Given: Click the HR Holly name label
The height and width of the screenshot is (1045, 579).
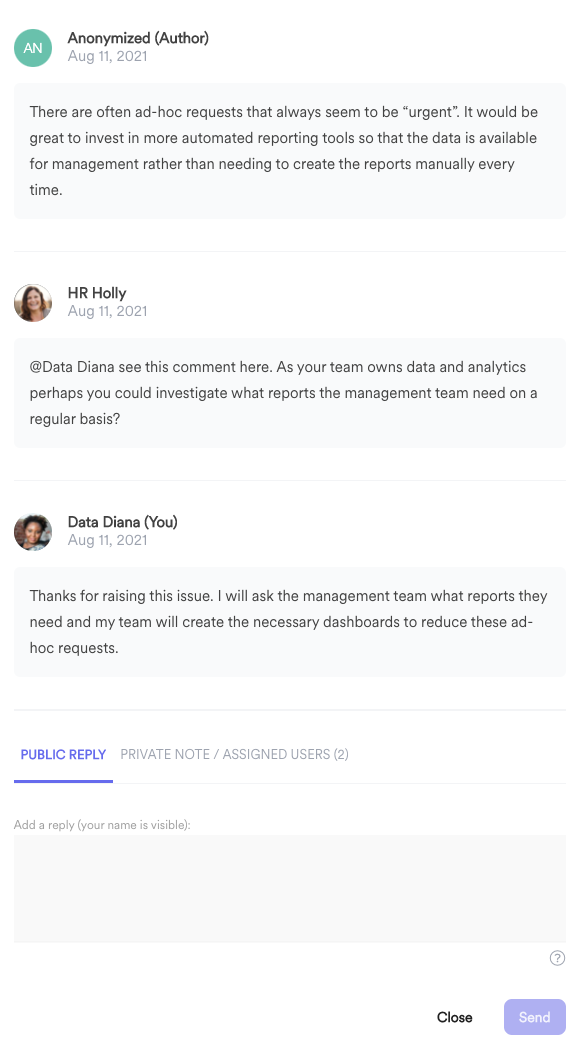Looking at the screenshot, I should pos(97,293).
